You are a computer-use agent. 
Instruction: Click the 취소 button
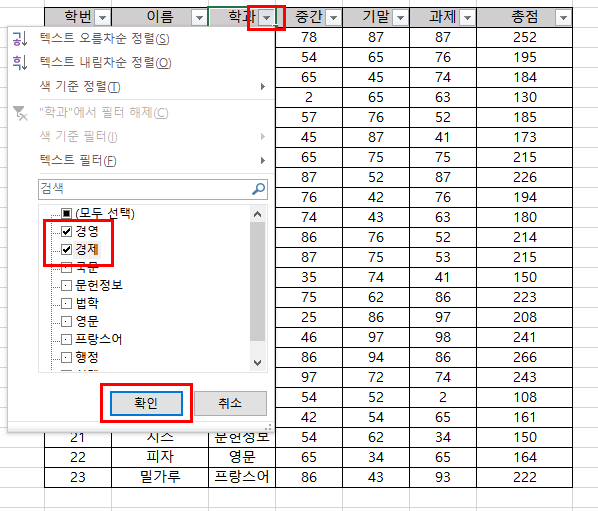coord(230,403)
